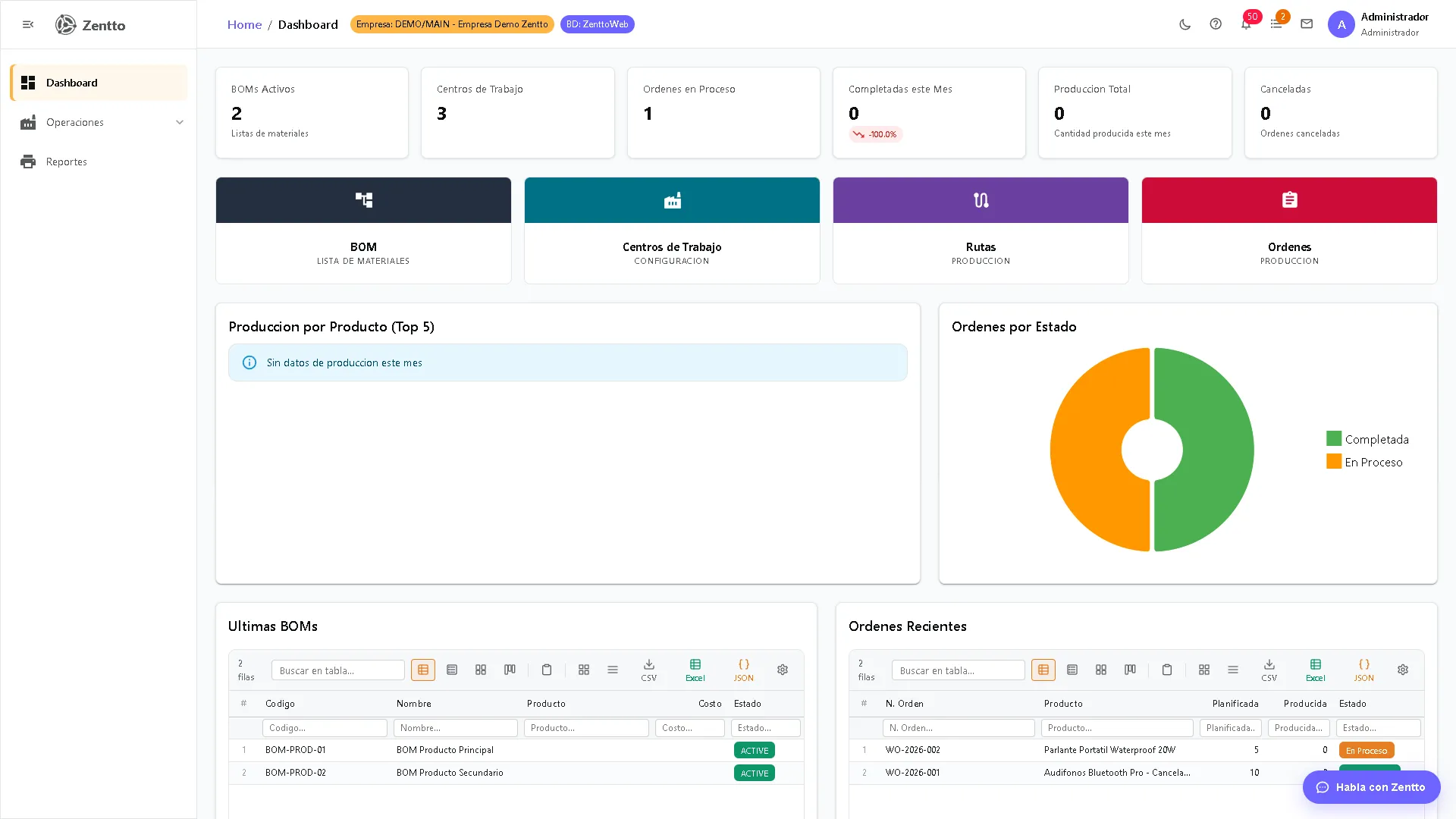Export Ordenes Recientes to Excel
Screen dimensions: 1456x819
(1316, 670)
